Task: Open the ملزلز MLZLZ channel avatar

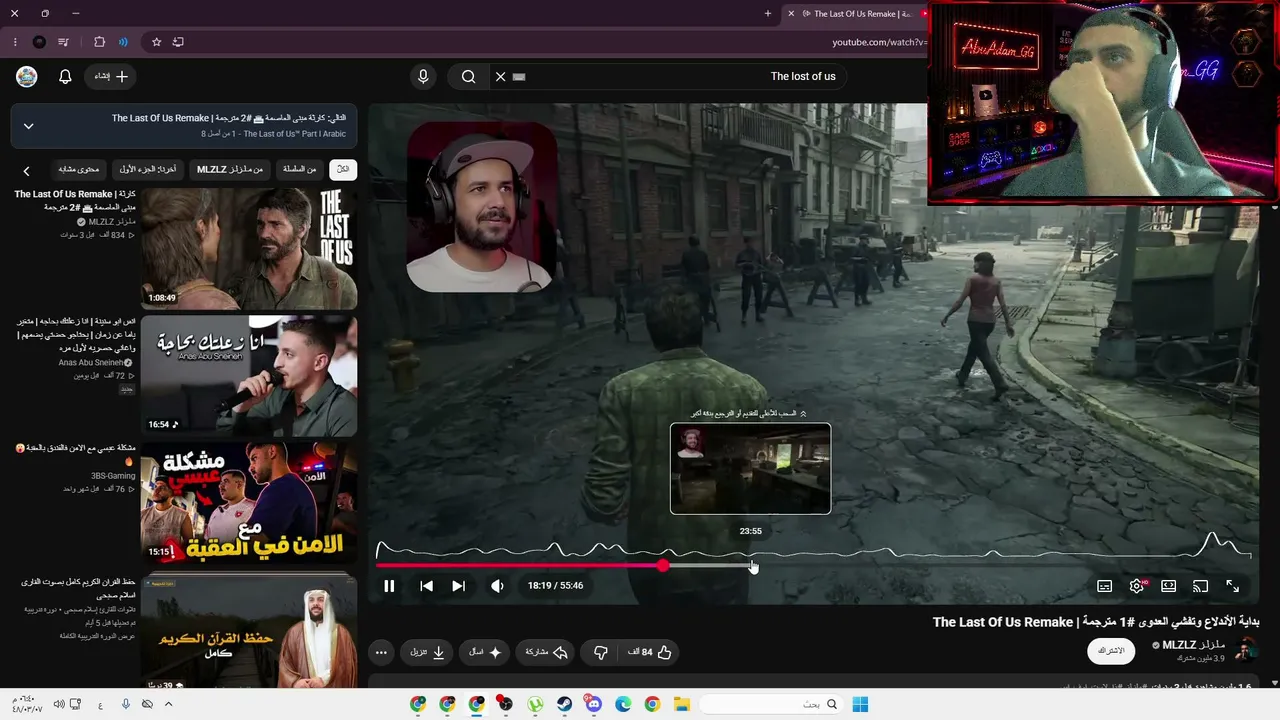Action: [x=1245, y=650]
